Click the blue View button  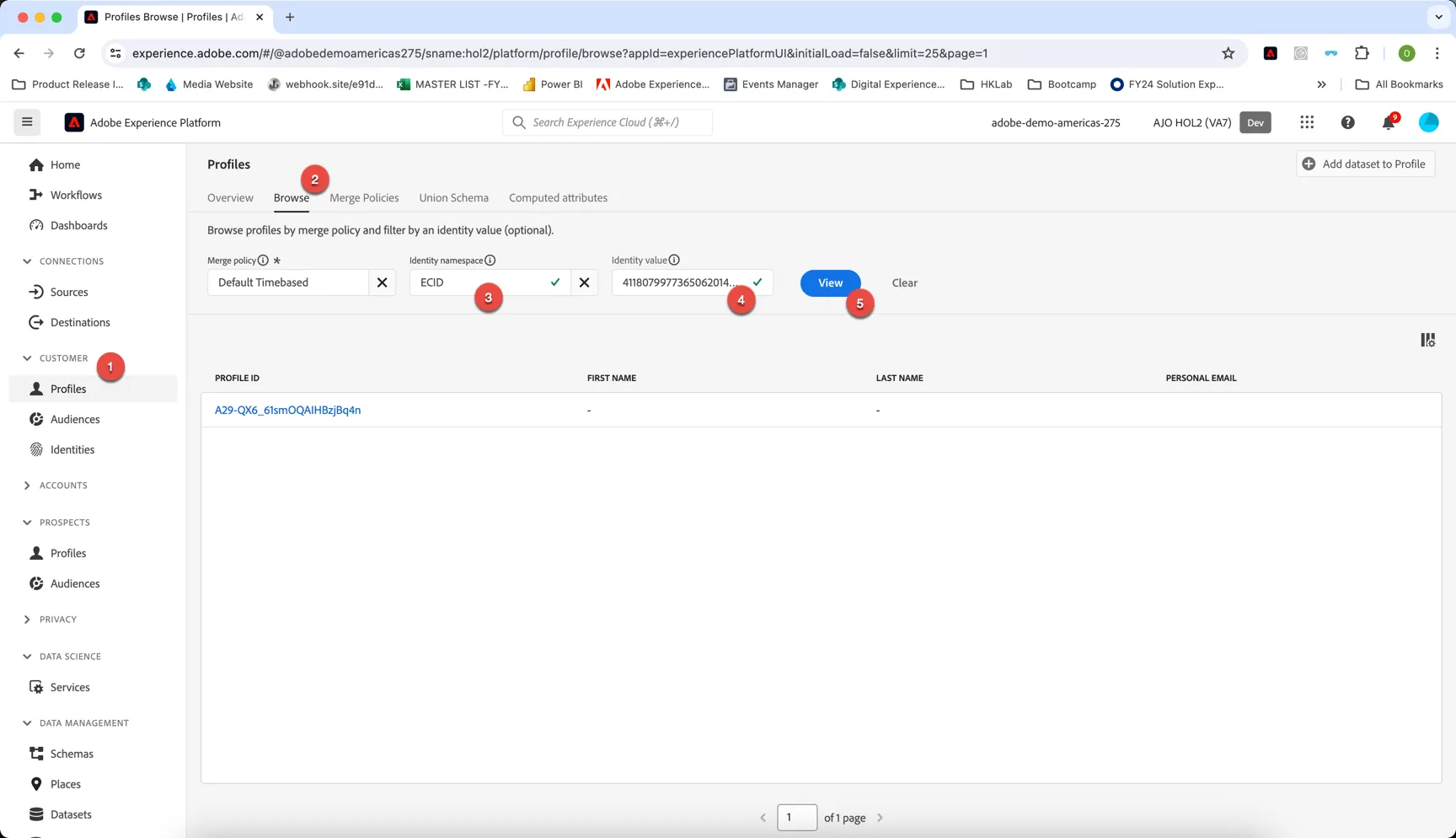830,283
